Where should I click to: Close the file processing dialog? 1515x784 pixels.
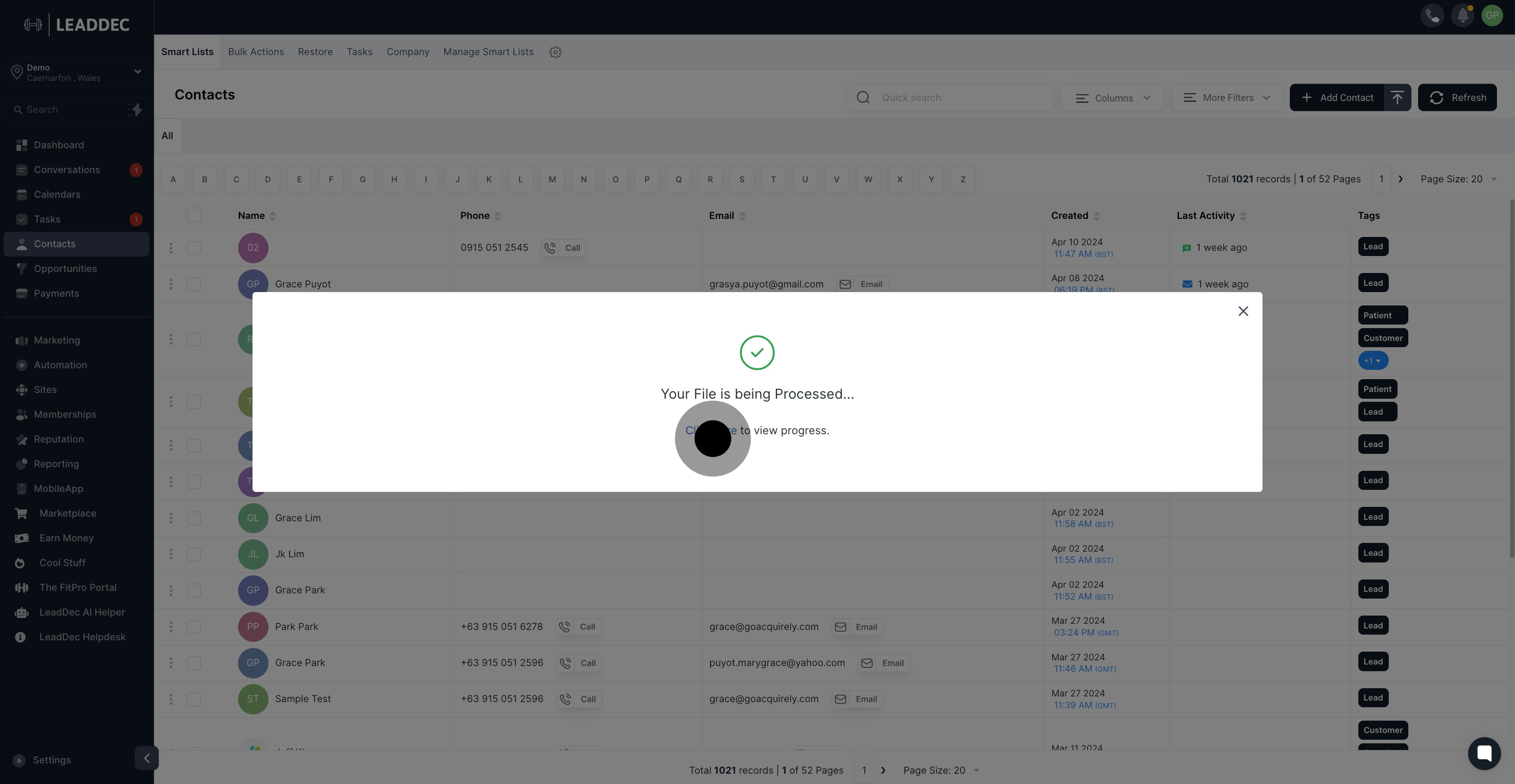(x=1243, y=311)
